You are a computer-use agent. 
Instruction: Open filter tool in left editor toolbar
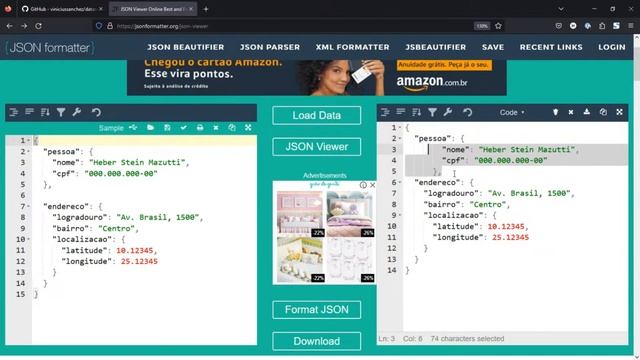tap(61, 112)
